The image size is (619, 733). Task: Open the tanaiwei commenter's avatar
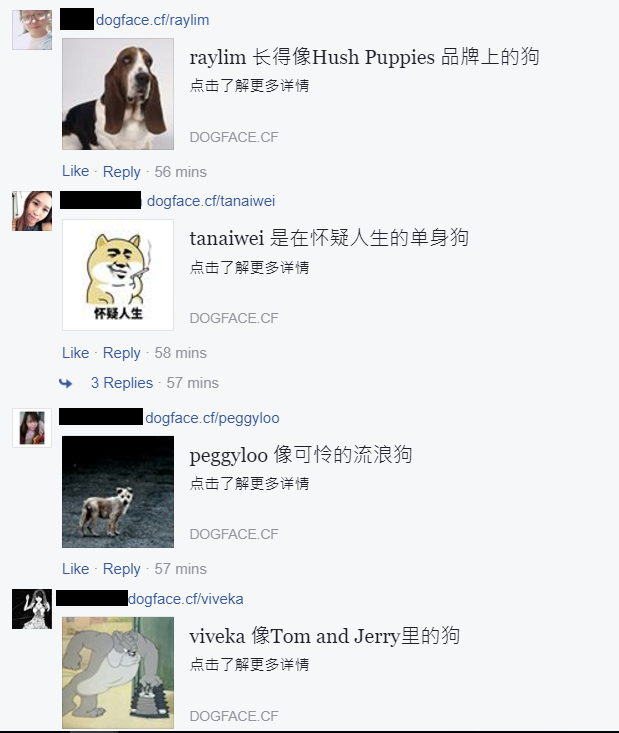(x=32, y=211)
